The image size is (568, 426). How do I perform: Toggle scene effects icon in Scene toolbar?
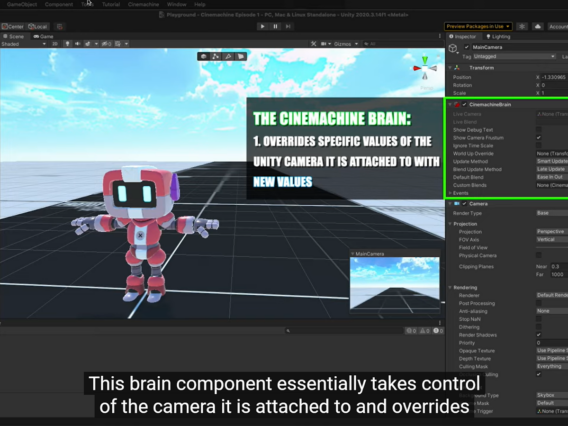[x=88, y=44]
